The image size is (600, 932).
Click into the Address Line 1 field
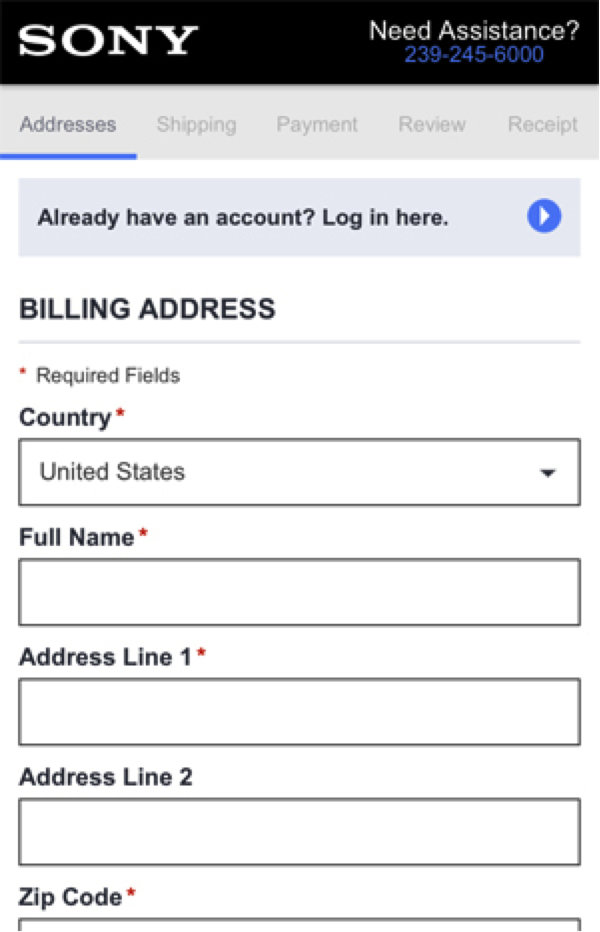tap(299, 712)
